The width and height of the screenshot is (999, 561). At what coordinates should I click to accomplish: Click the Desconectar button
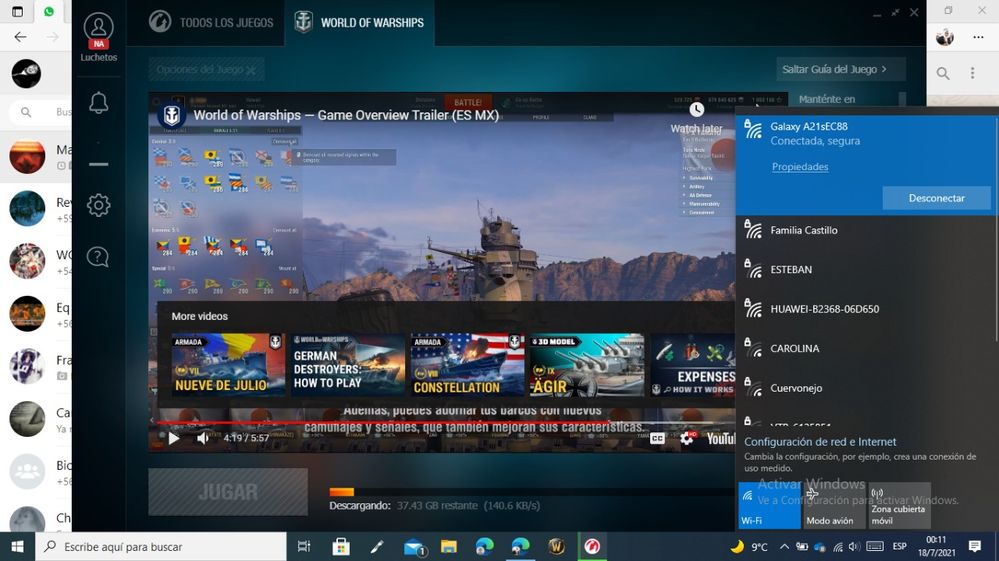(x=936, y=198)
